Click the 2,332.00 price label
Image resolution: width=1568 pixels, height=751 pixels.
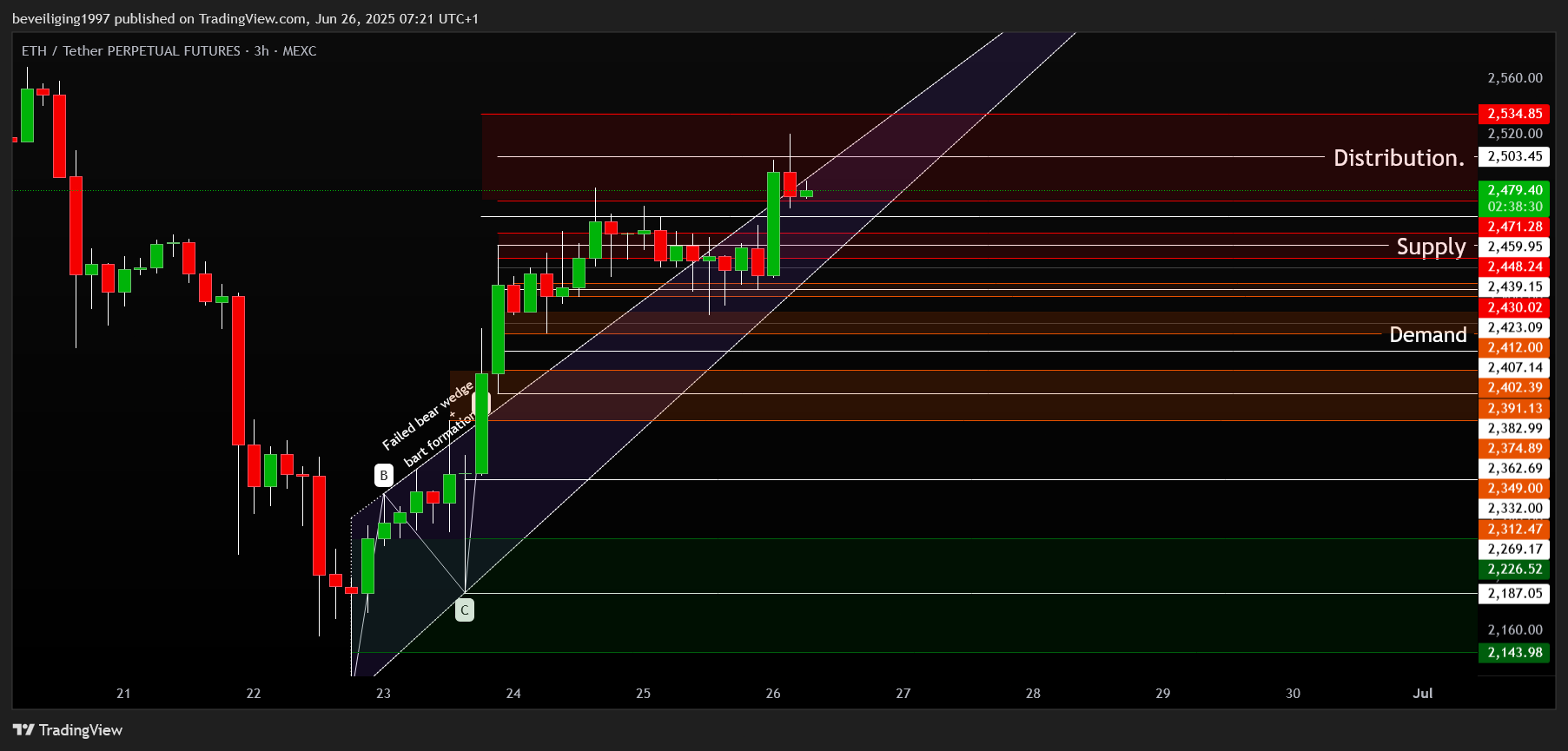click(x=1514, y=508)
